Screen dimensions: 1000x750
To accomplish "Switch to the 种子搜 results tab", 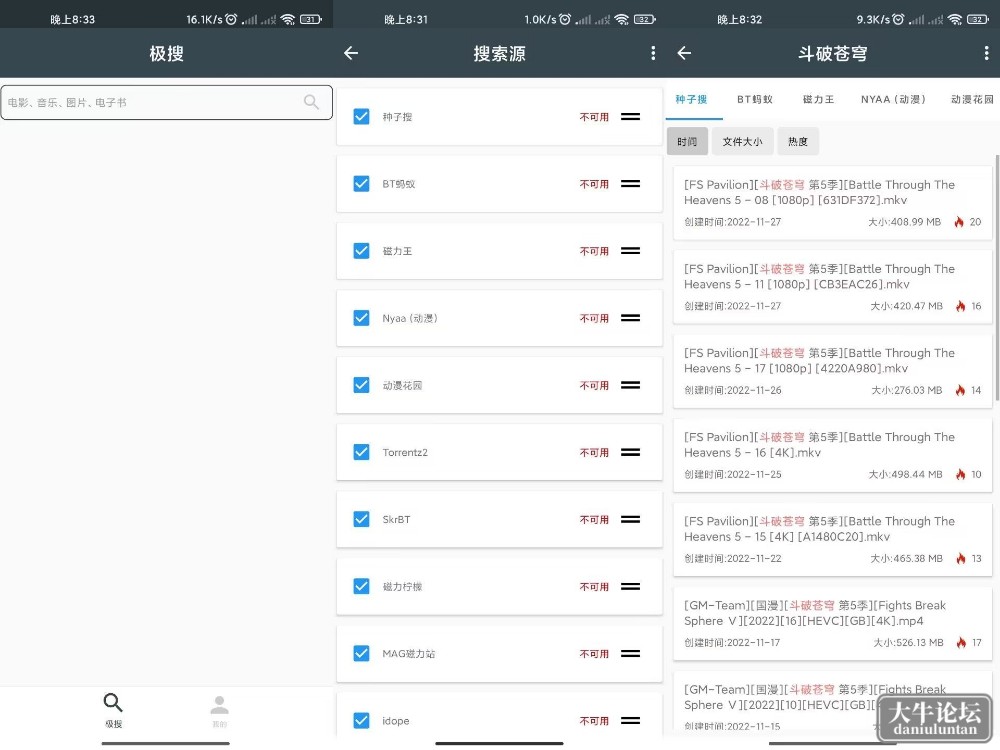I will tap(691, 99).
